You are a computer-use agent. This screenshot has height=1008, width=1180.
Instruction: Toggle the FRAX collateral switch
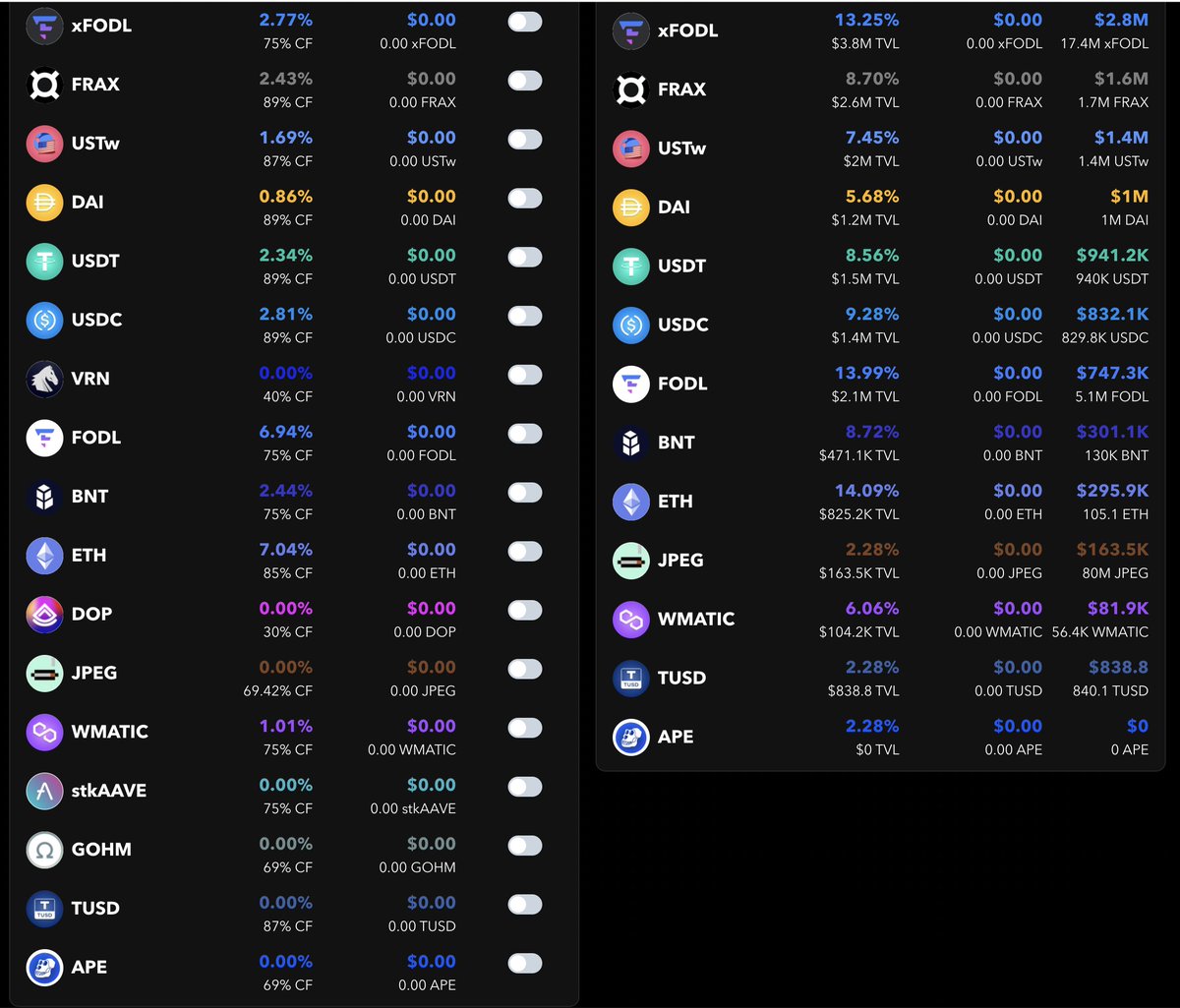(525, 81)
